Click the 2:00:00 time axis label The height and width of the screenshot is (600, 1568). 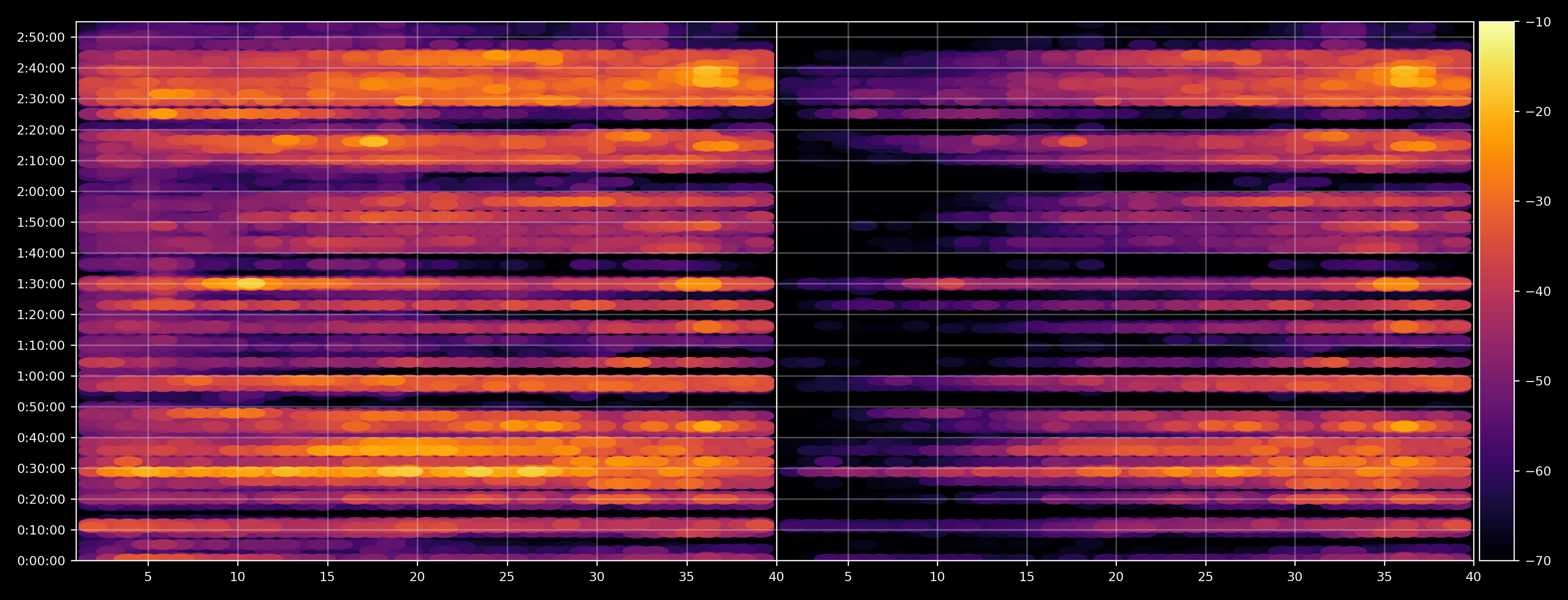pyautogui.click(x=41, y=191)
